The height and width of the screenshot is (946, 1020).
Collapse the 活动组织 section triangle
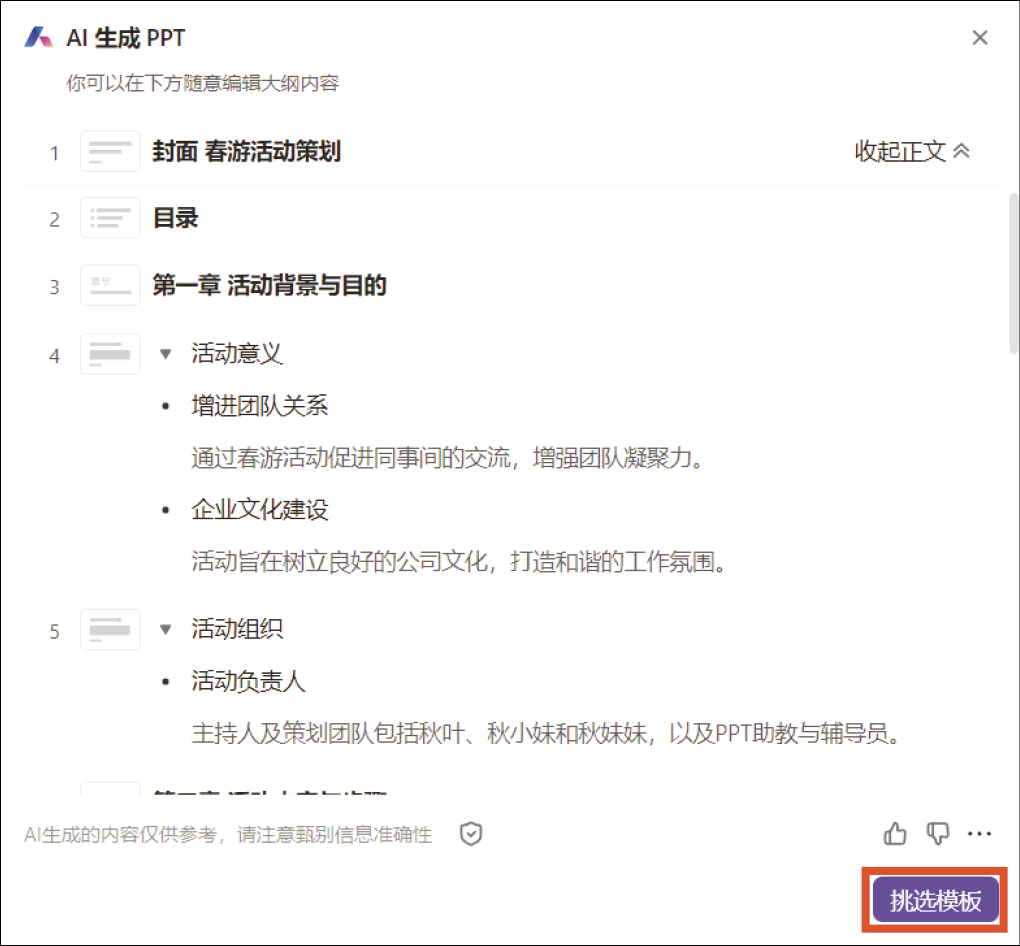(166, 629)
